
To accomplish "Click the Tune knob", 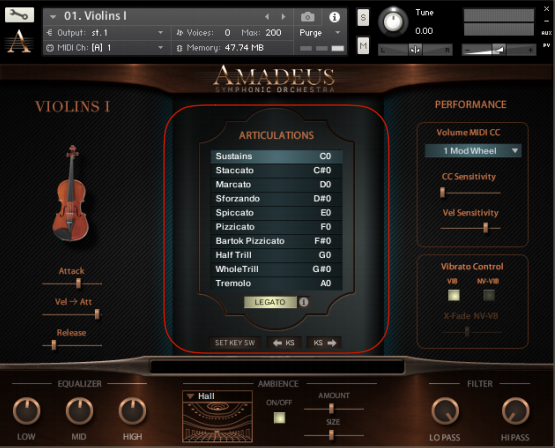I will click(393, 22).
